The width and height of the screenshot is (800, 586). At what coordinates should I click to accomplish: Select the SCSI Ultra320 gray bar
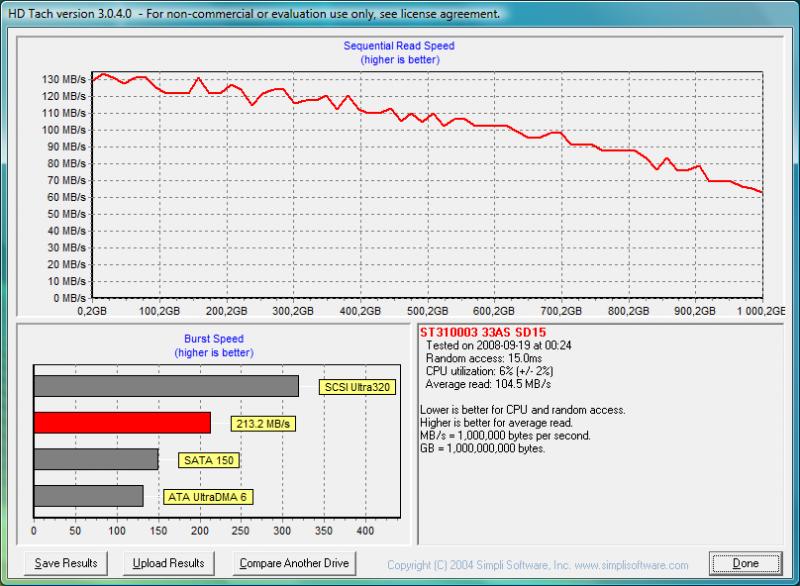coord(166,386)
